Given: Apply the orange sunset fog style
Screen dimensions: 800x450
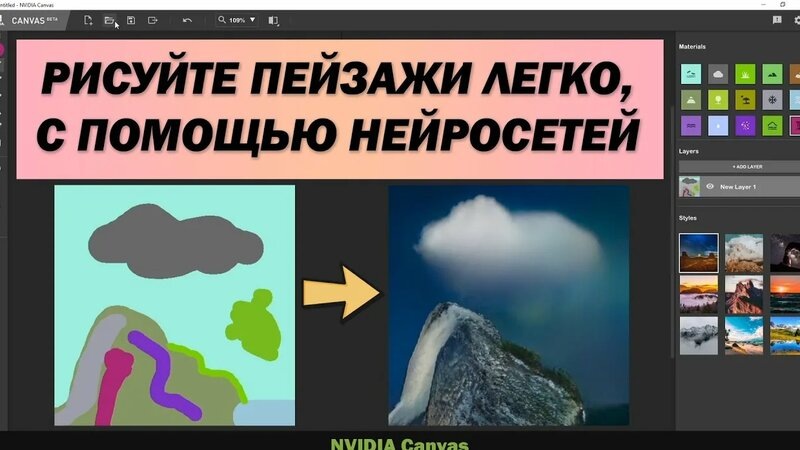Looking at the screenshot, I should pyautogui.click(x=698, y=294).
